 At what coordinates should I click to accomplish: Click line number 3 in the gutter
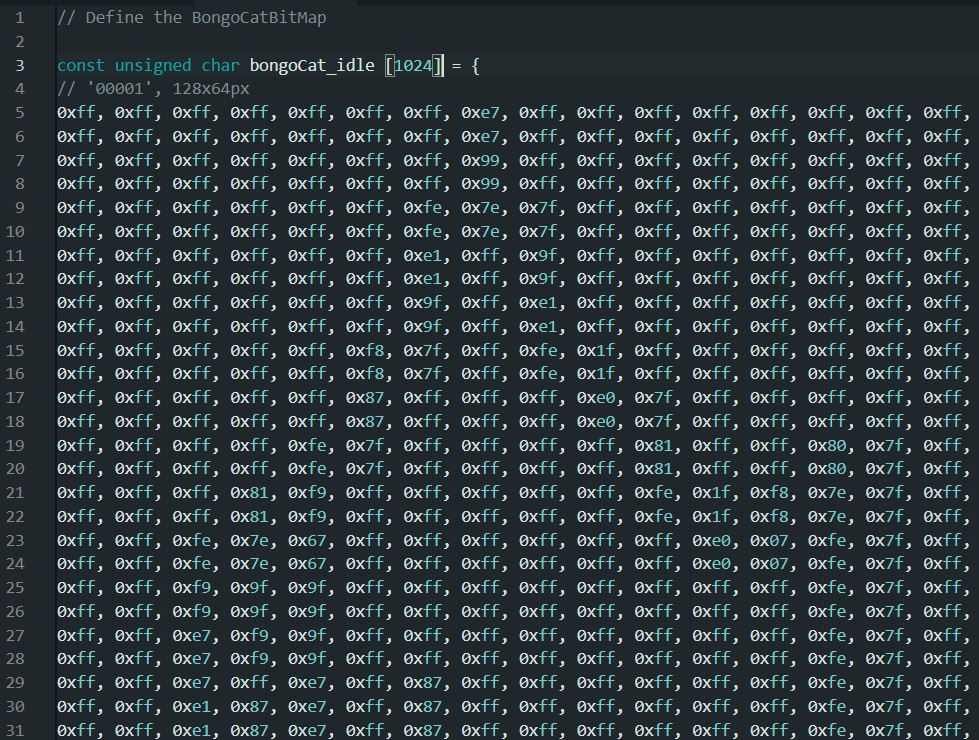[20, 65]
